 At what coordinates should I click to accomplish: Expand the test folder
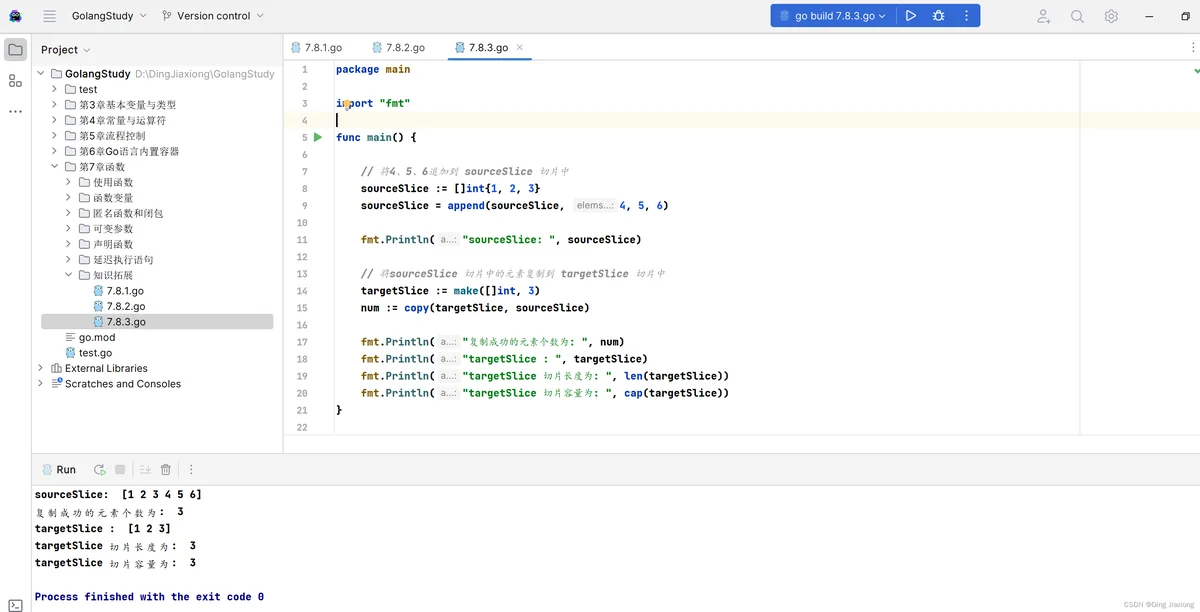pos(55,89)
